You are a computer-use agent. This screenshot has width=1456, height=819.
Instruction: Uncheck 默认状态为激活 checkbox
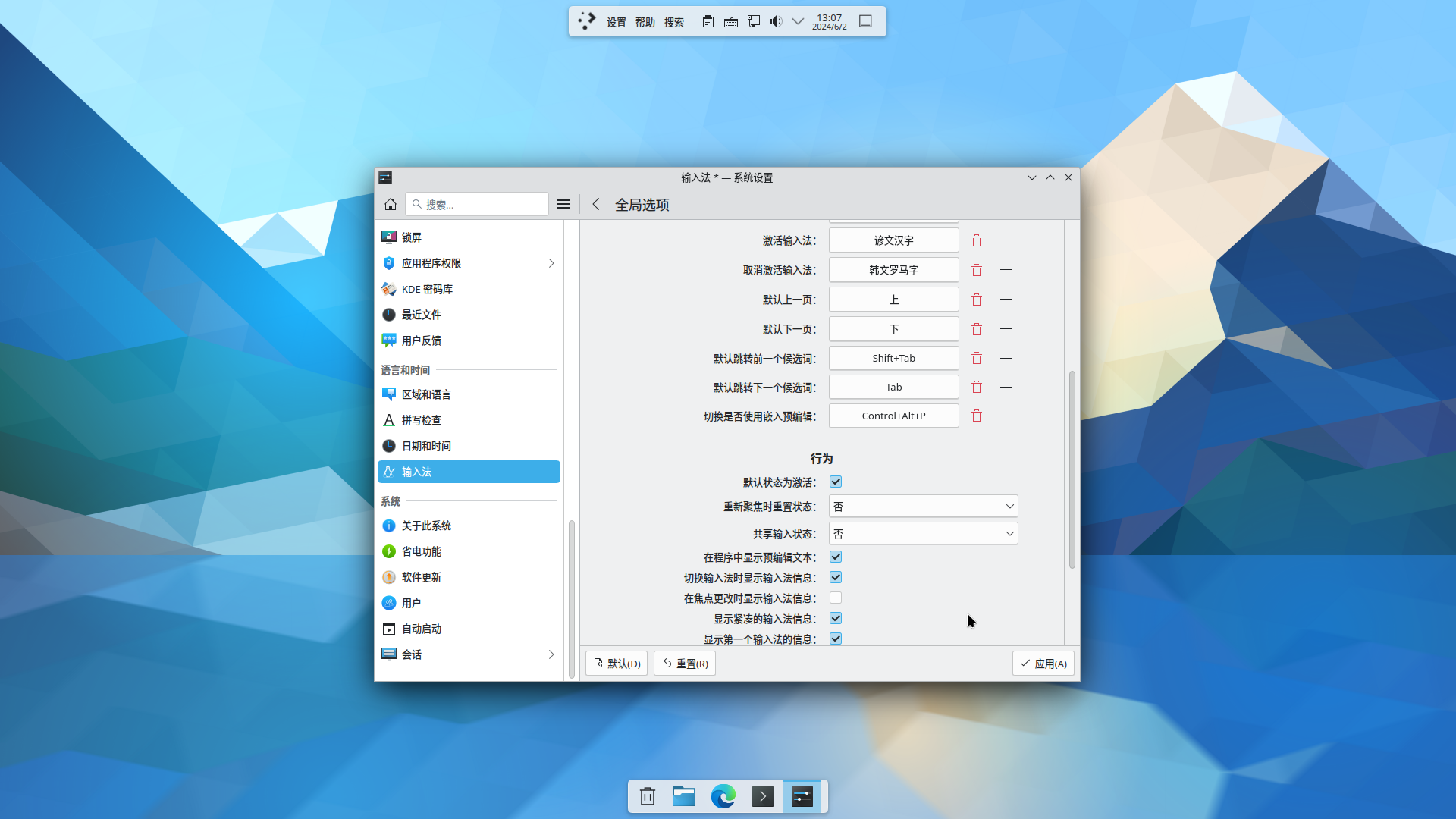836,482
